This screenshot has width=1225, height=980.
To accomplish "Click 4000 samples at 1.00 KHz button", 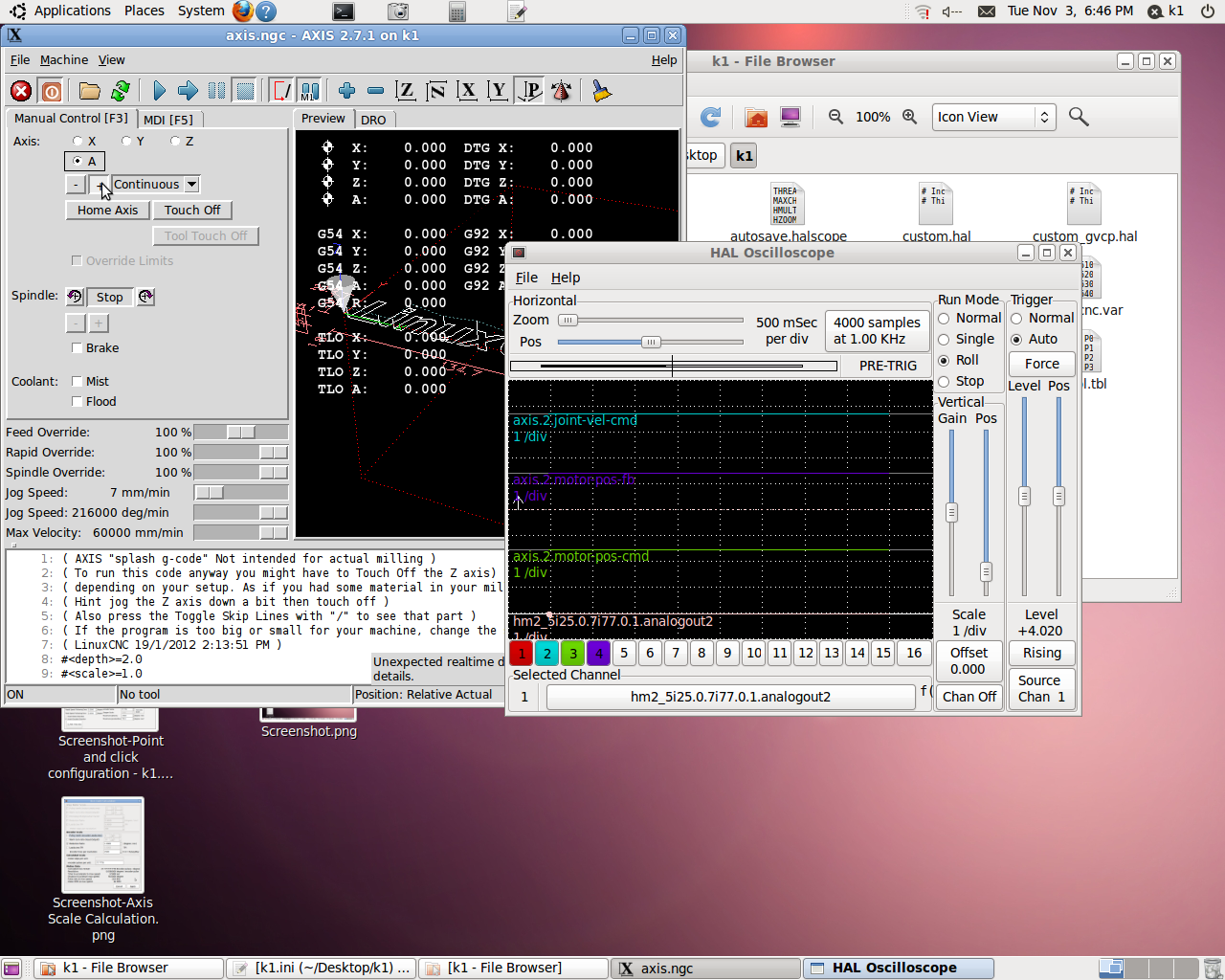I will click(877, 330).
